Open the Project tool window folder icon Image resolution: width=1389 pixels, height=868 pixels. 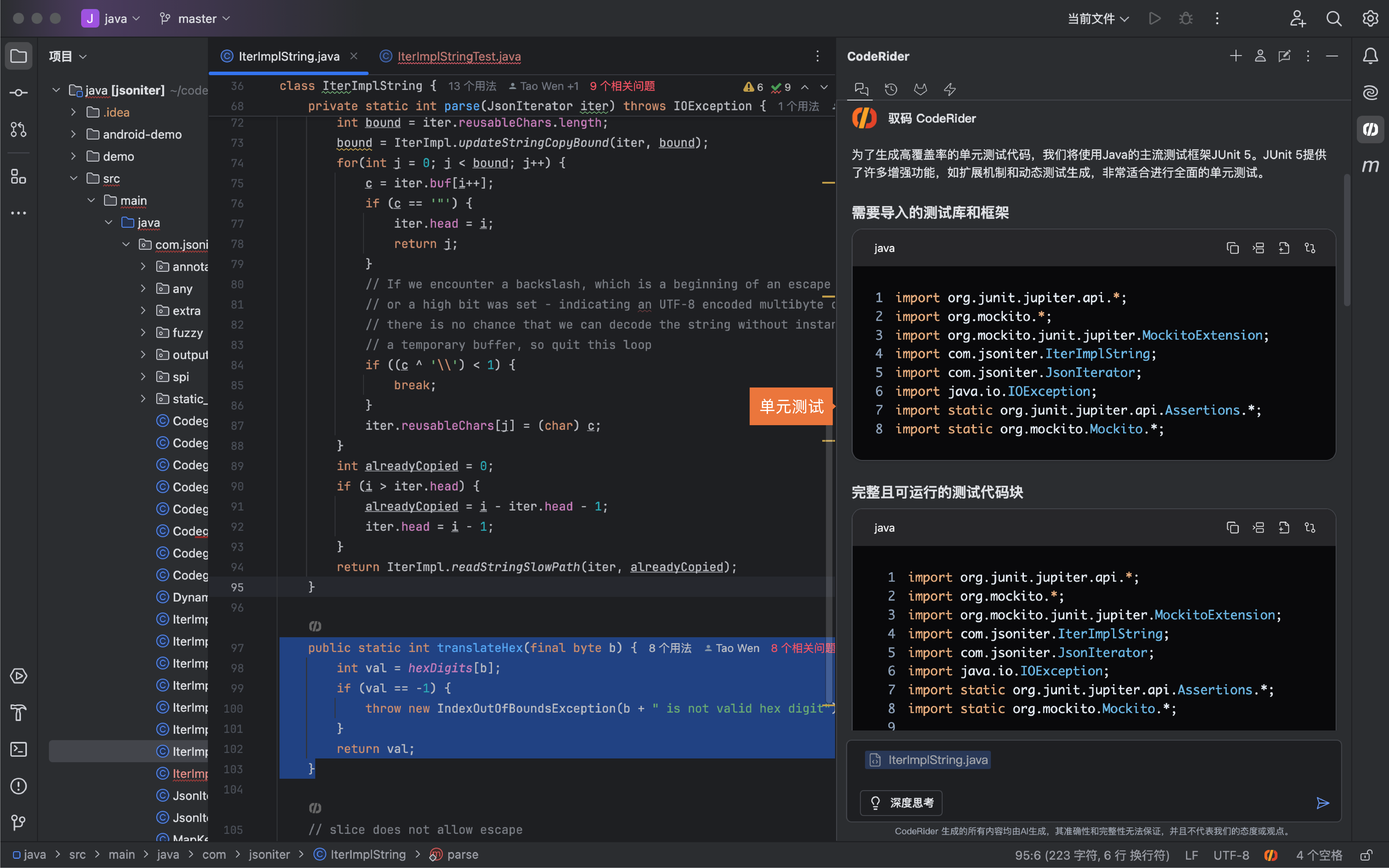click(x=18, y=56)
